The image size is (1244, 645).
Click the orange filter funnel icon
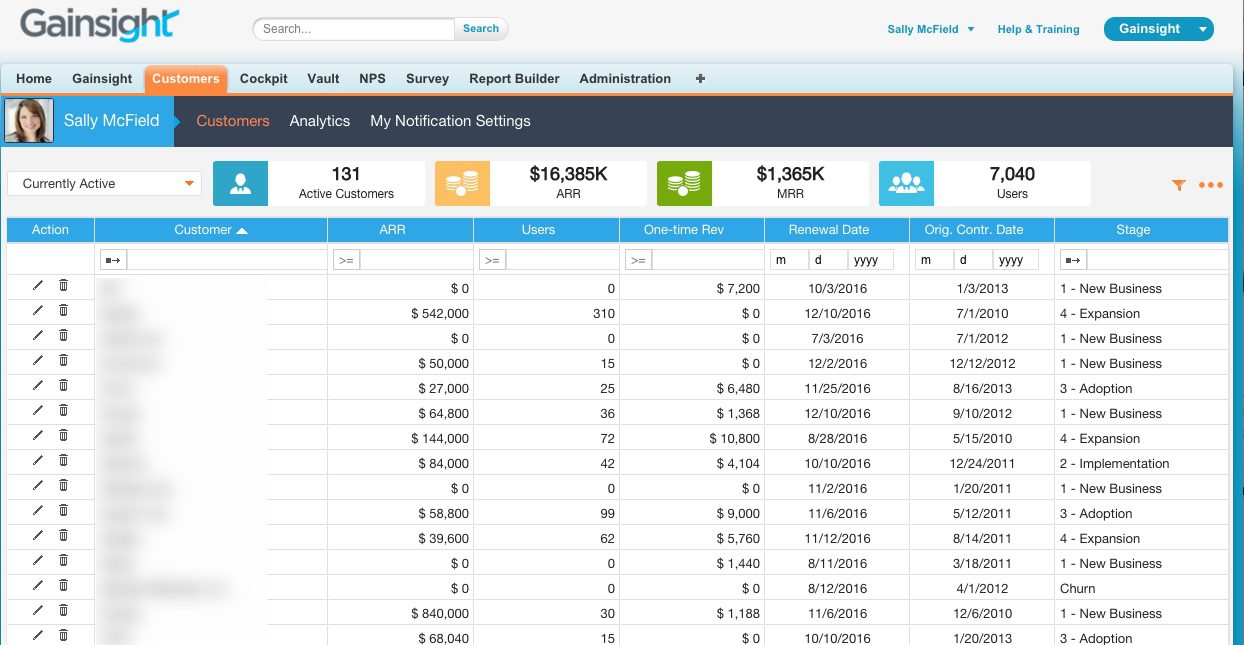pyautogui.click(x=1179, y=185)
